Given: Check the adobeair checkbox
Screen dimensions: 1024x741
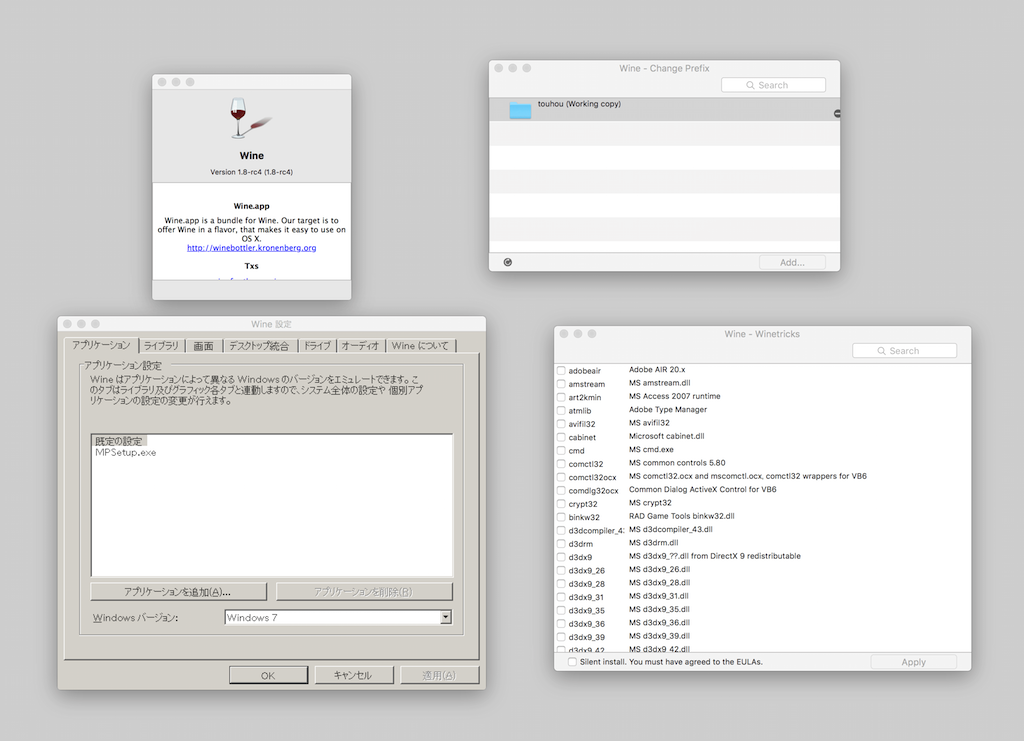Looking at the screenshot, I should coord(561,370).
